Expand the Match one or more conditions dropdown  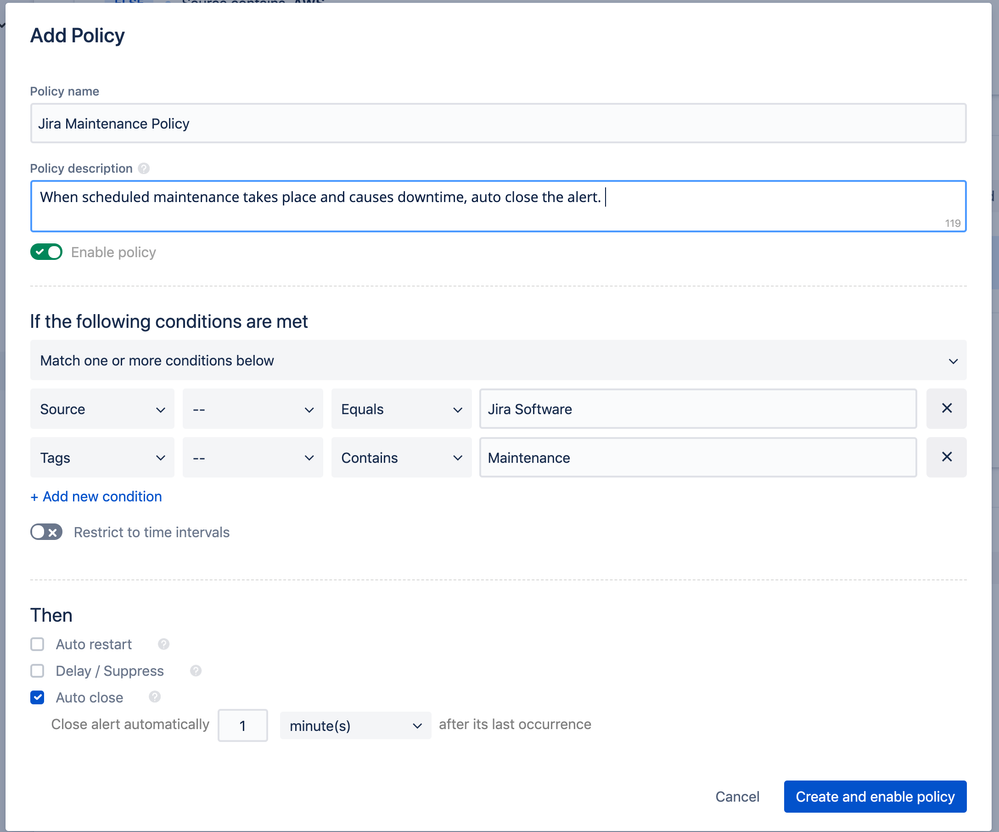coord(498,360)
